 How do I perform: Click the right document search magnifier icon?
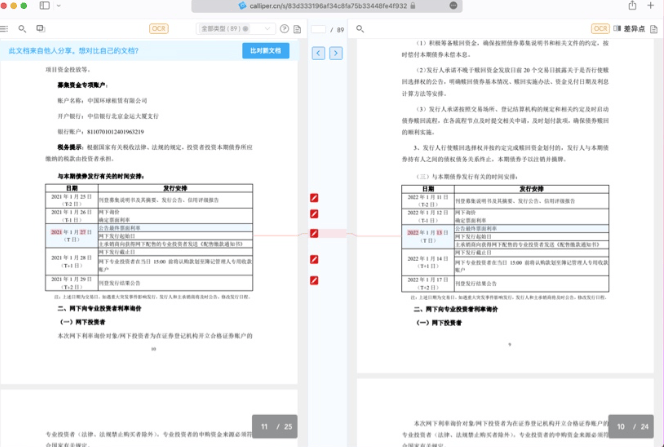point(361,29)
